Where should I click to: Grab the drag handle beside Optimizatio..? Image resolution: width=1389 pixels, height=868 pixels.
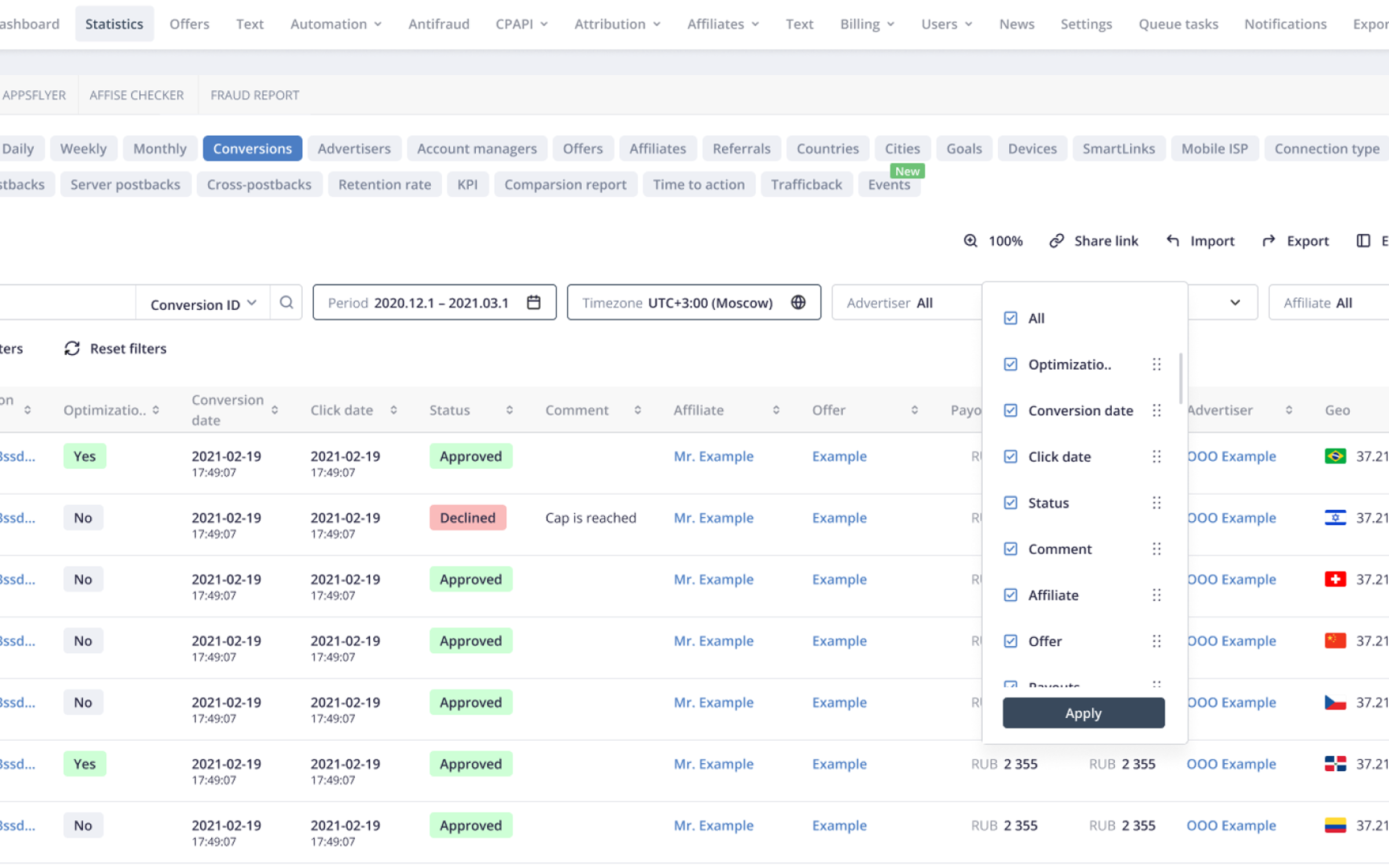point(1156,364)
